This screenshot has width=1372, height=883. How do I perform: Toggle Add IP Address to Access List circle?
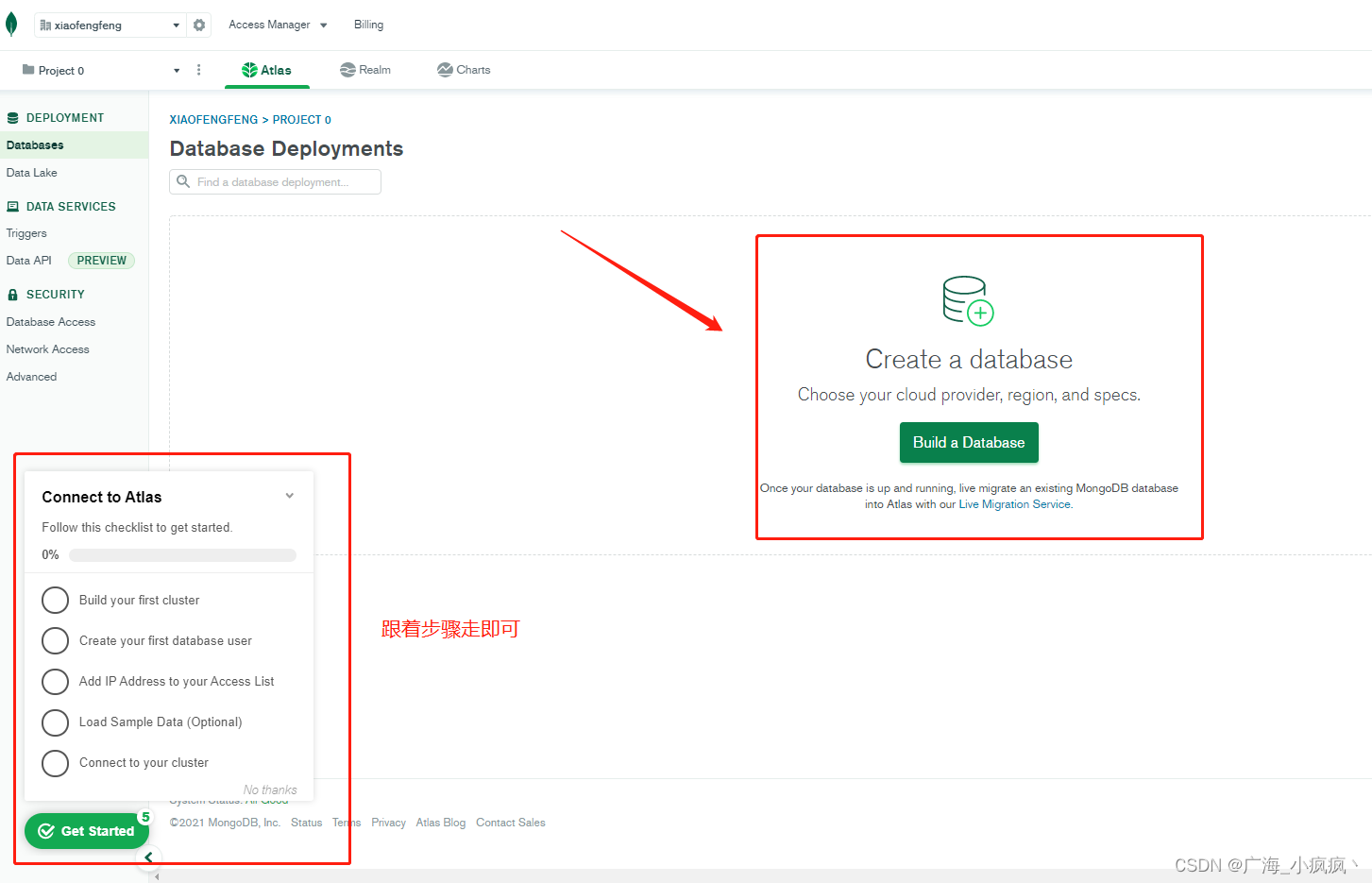(x=56, y=682)
